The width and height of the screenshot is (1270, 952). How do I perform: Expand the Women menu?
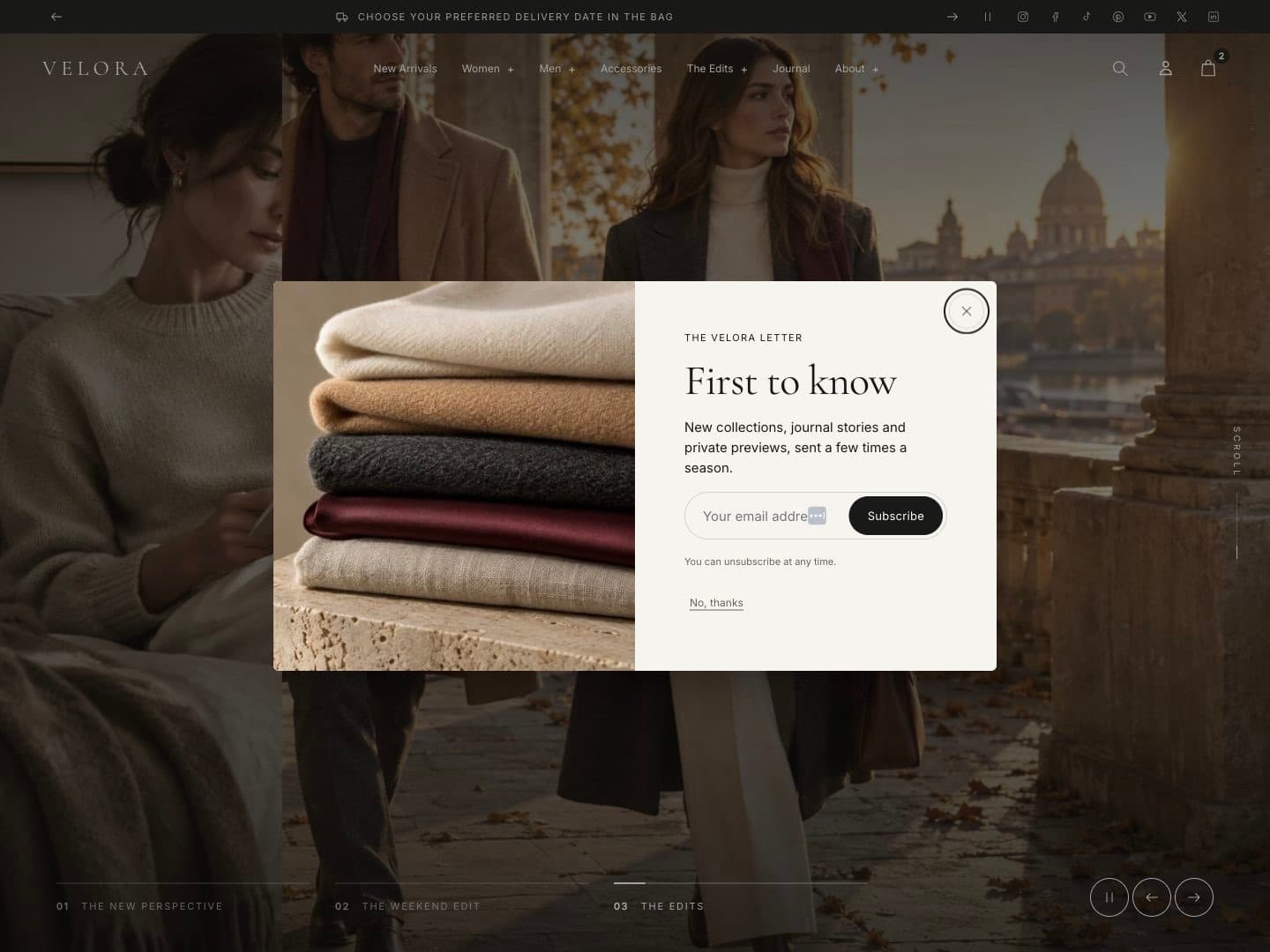pyautogui.click(x=488, y=69)
